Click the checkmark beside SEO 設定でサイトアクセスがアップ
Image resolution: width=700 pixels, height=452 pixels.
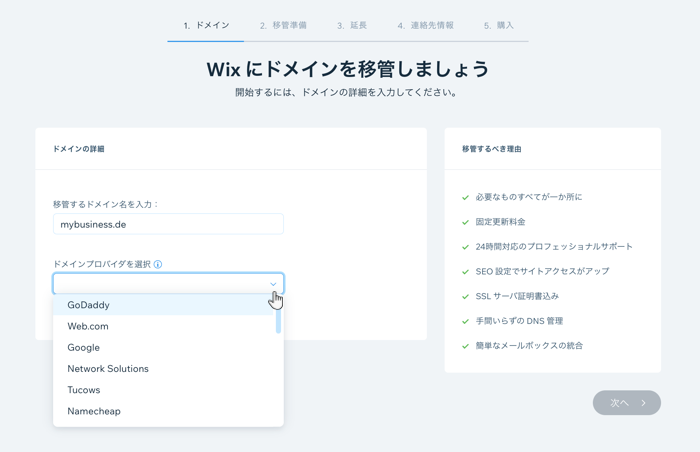tap(465, 272)
